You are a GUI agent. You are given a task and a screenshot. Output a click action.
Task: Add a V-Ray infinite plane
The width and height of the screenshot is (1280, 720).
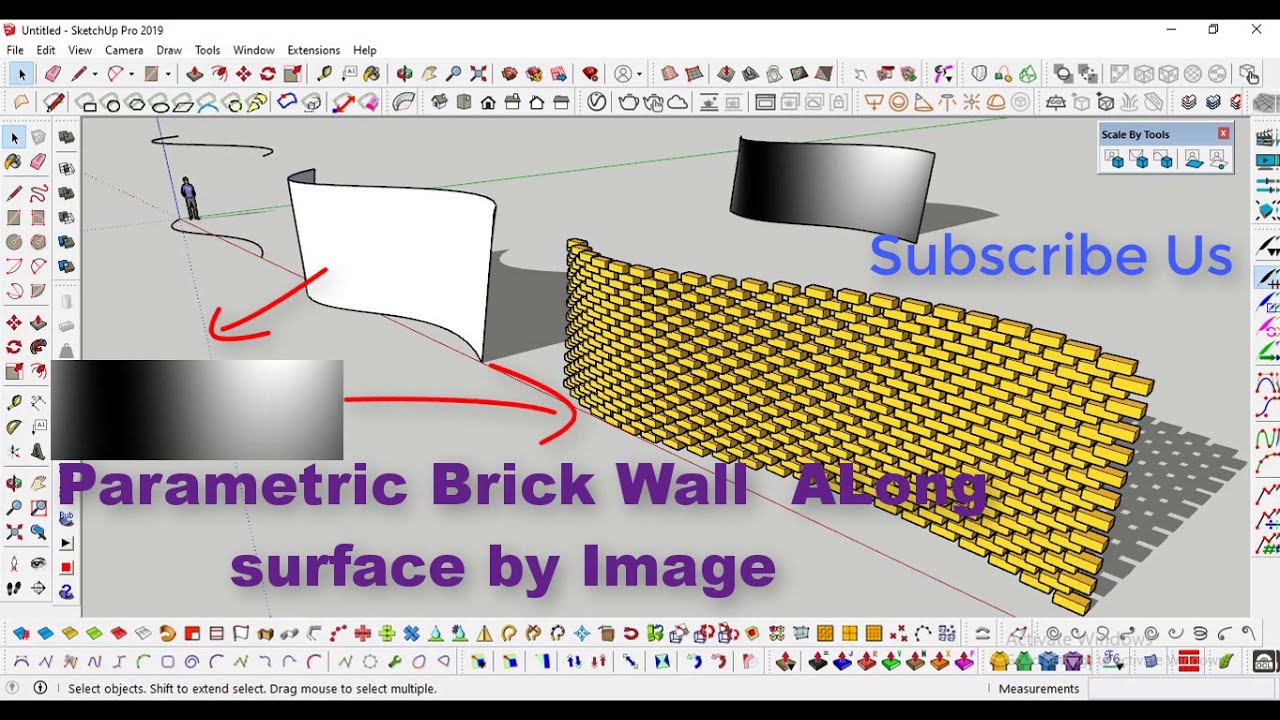[1055, 102]
